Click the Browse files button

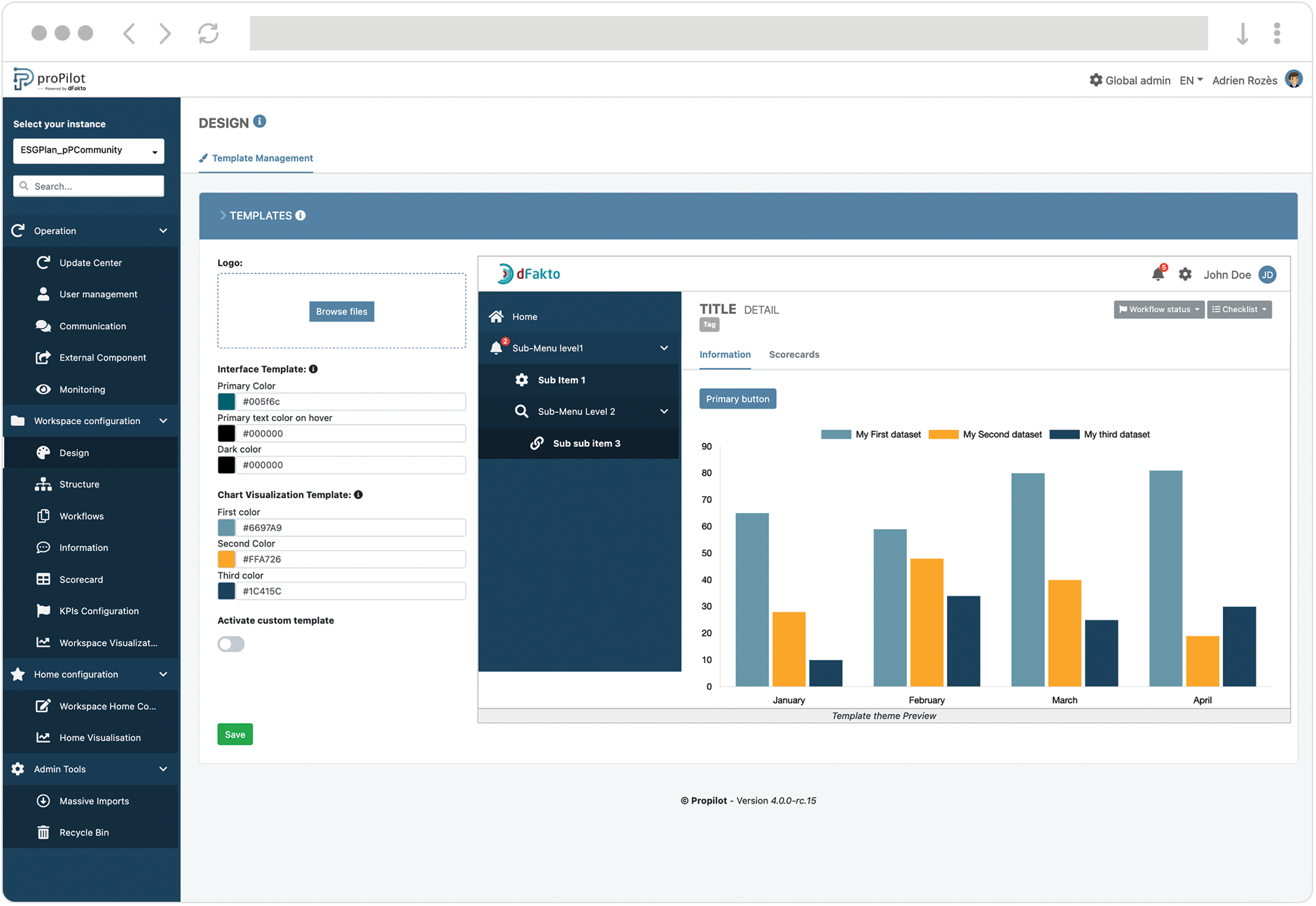(x=341, y=312)
